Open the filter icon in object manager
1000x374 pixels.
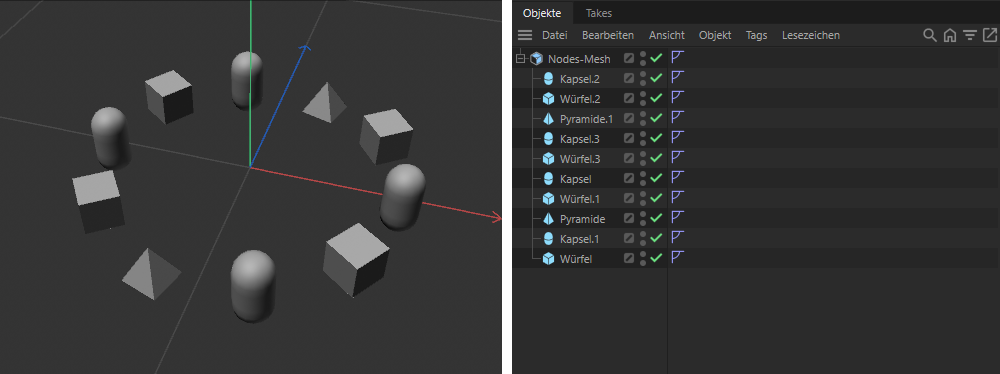click(x=970, y=35)
